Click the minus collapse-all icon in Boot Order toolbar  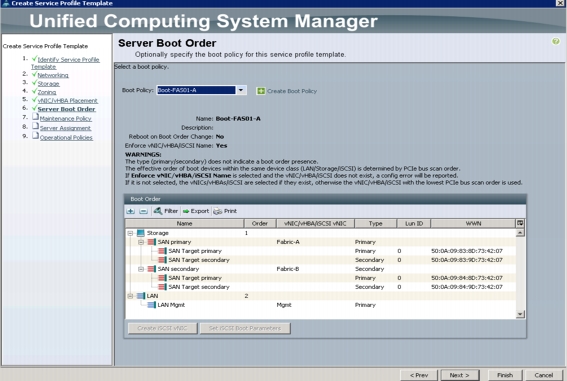coord(144,211)
